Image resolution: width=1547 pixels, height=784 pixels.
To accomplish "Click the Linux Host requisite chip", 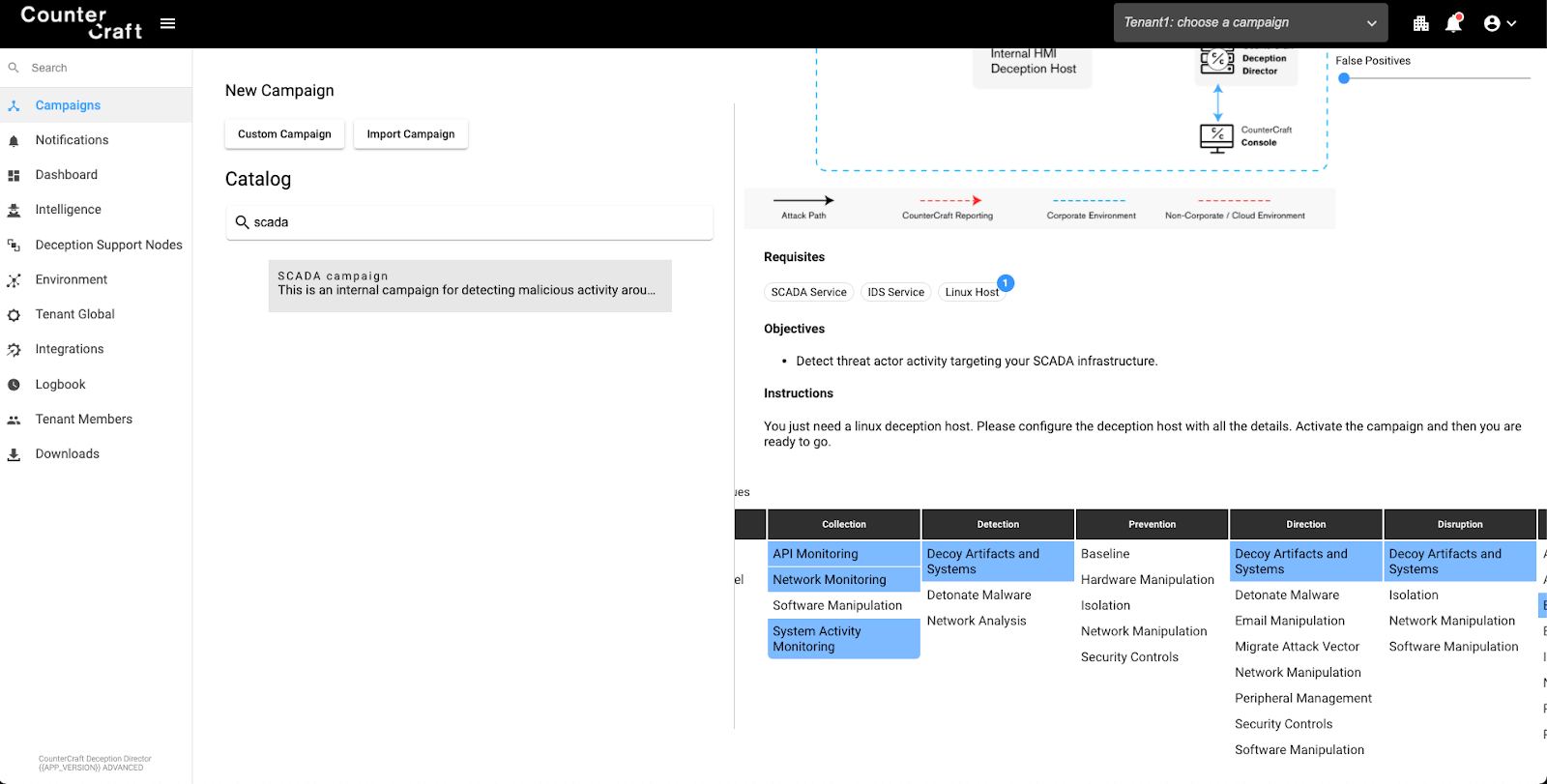I will (x=972, y=292).
